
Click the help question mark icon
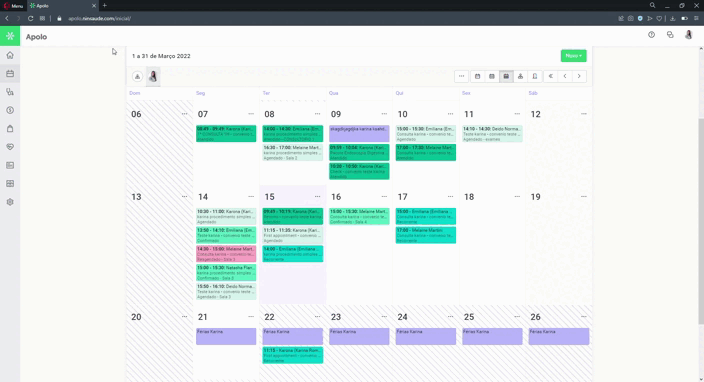651,35
